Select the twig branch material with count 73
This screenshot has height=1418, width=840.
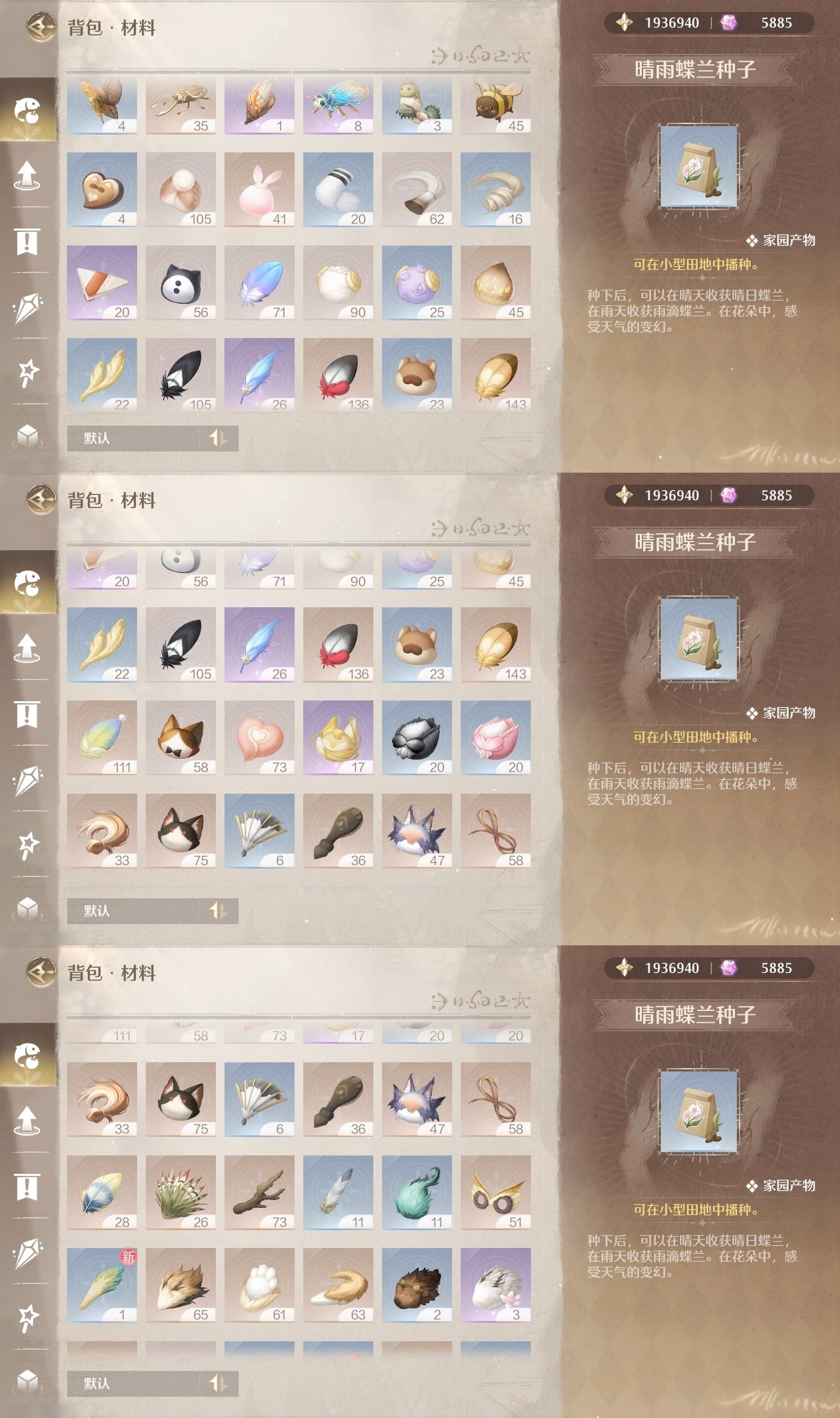(x=259, y=1193)
